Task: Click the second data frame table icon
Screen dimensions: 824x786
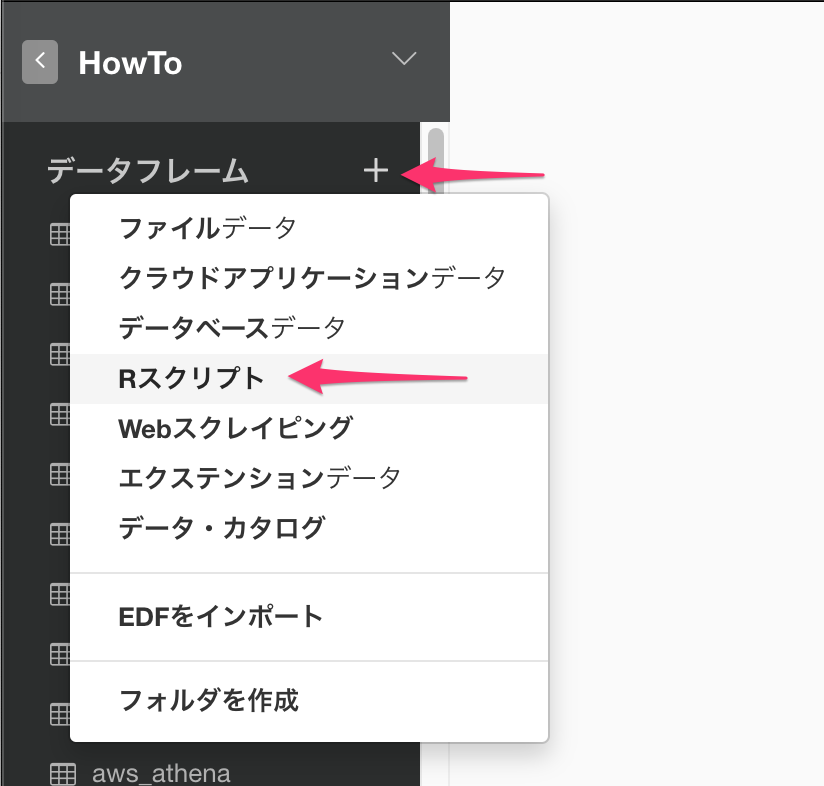Action: [60, 295]
